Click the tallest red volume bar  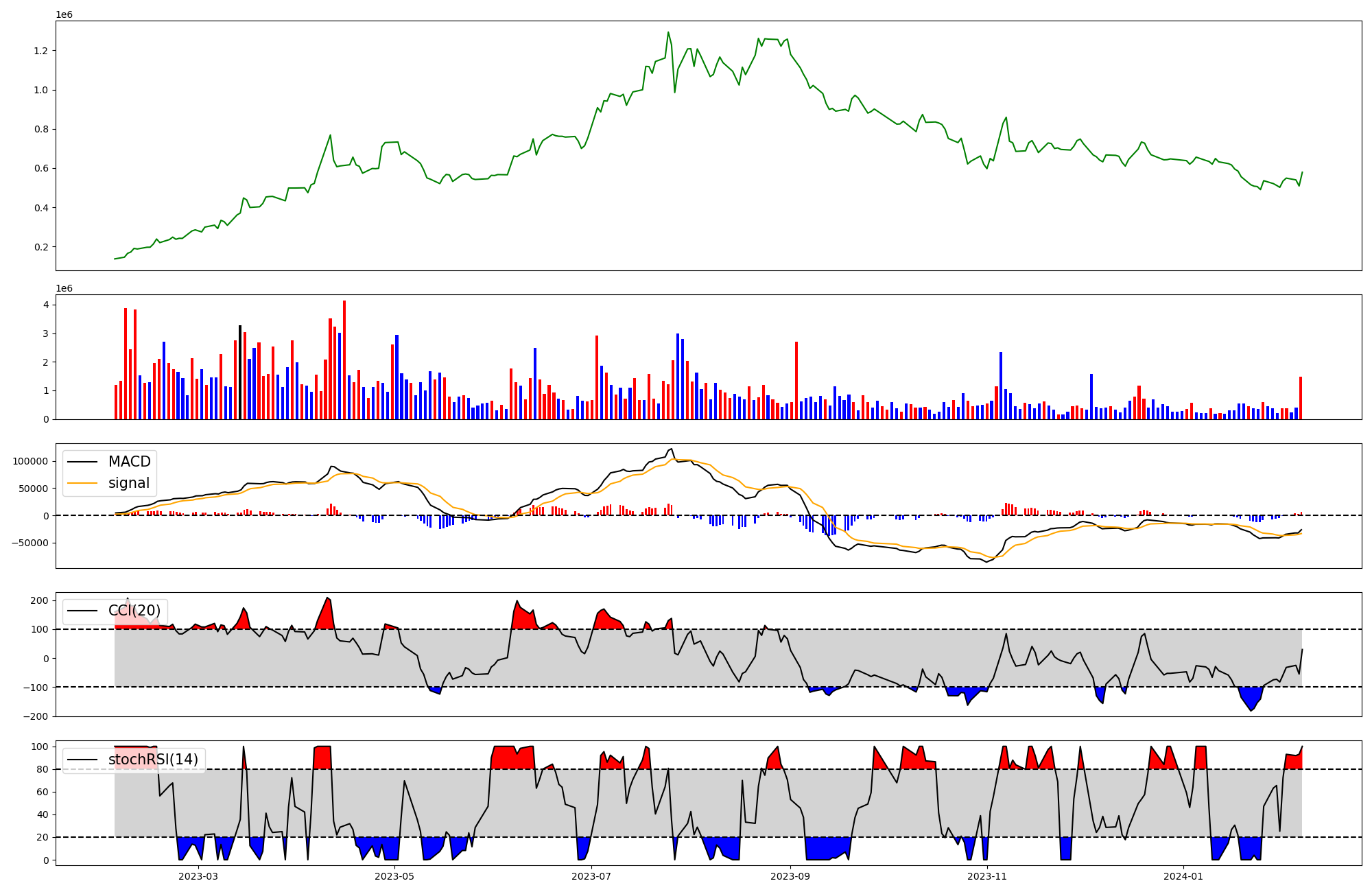(344, 360)
